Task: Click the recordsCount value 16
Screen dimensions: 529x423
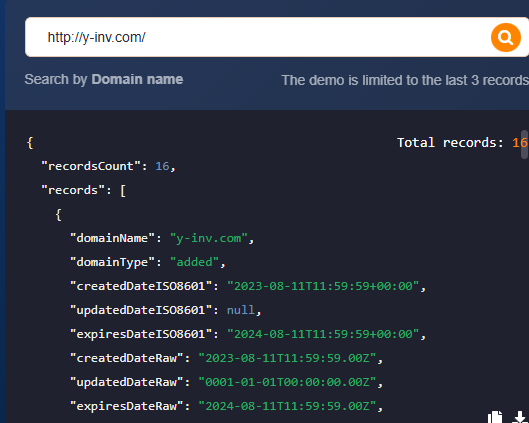Action: click(x=162, y=166)
